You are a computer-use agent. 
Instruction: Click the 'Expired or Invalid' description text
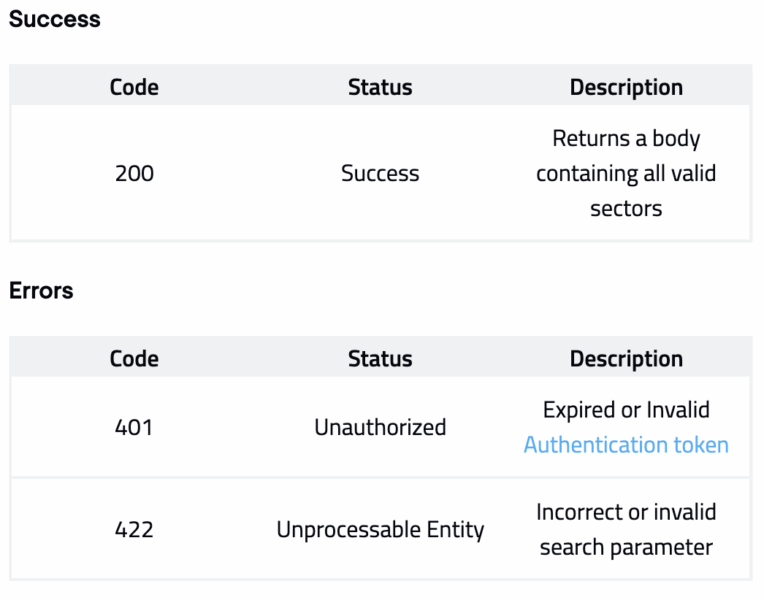[626, 410]
